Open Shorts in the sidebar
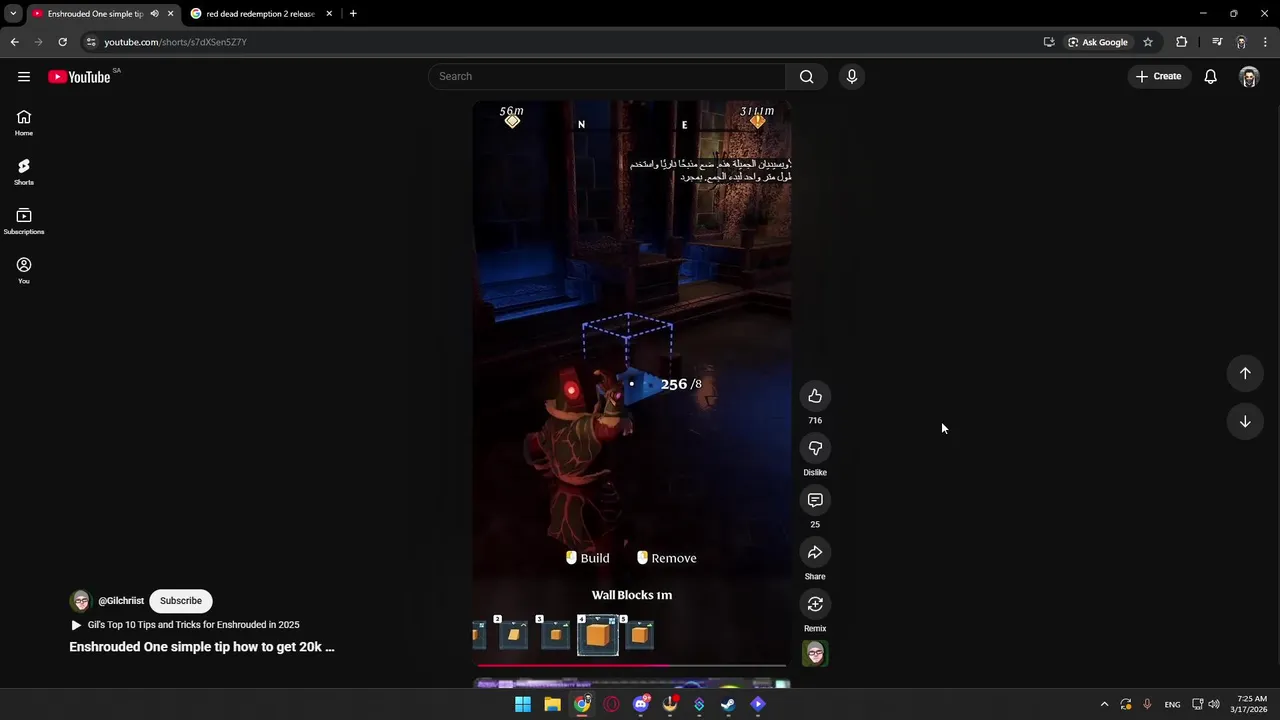1280x720 pixels. (24, 172)
